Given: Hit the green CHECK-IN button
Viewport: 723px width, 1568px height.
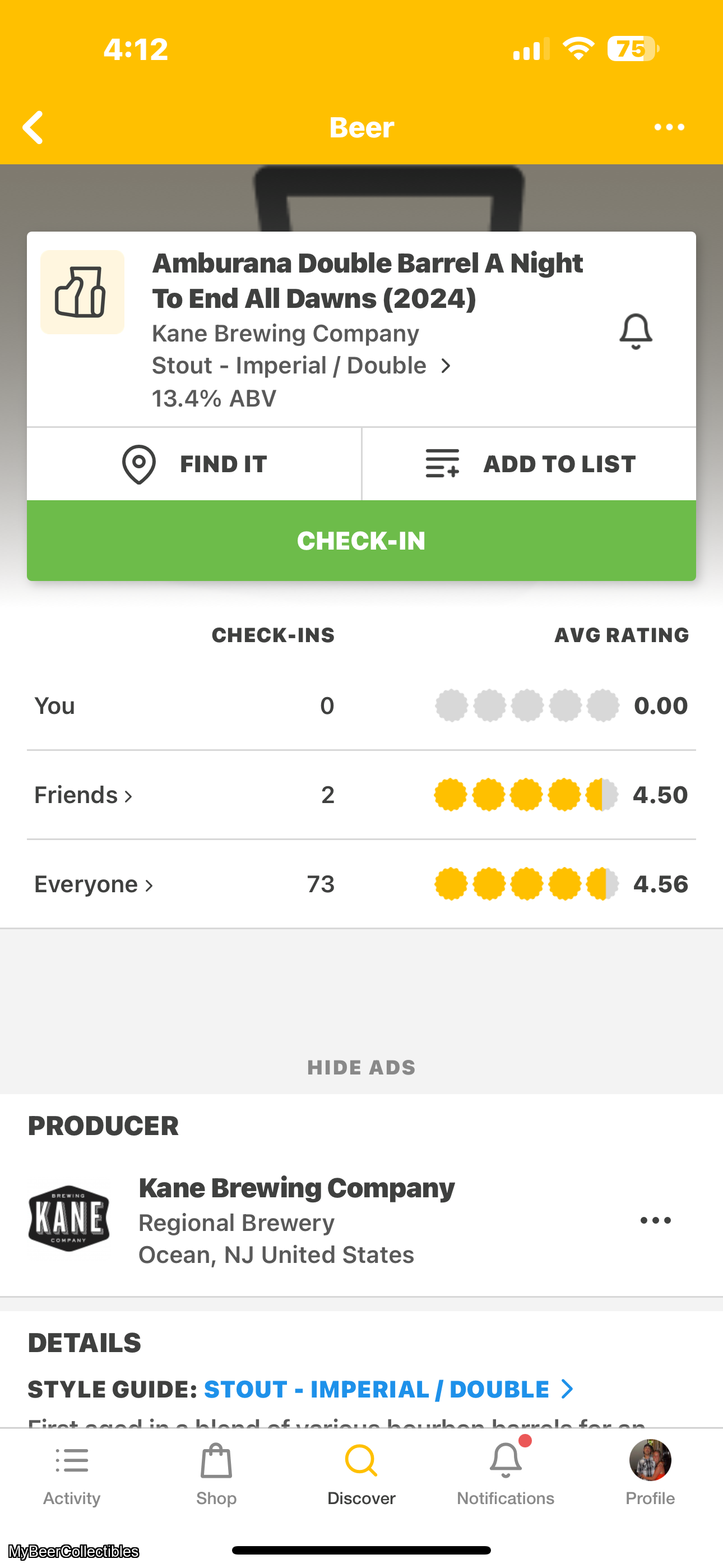Looking at the screenshot, I should [361, 541].
